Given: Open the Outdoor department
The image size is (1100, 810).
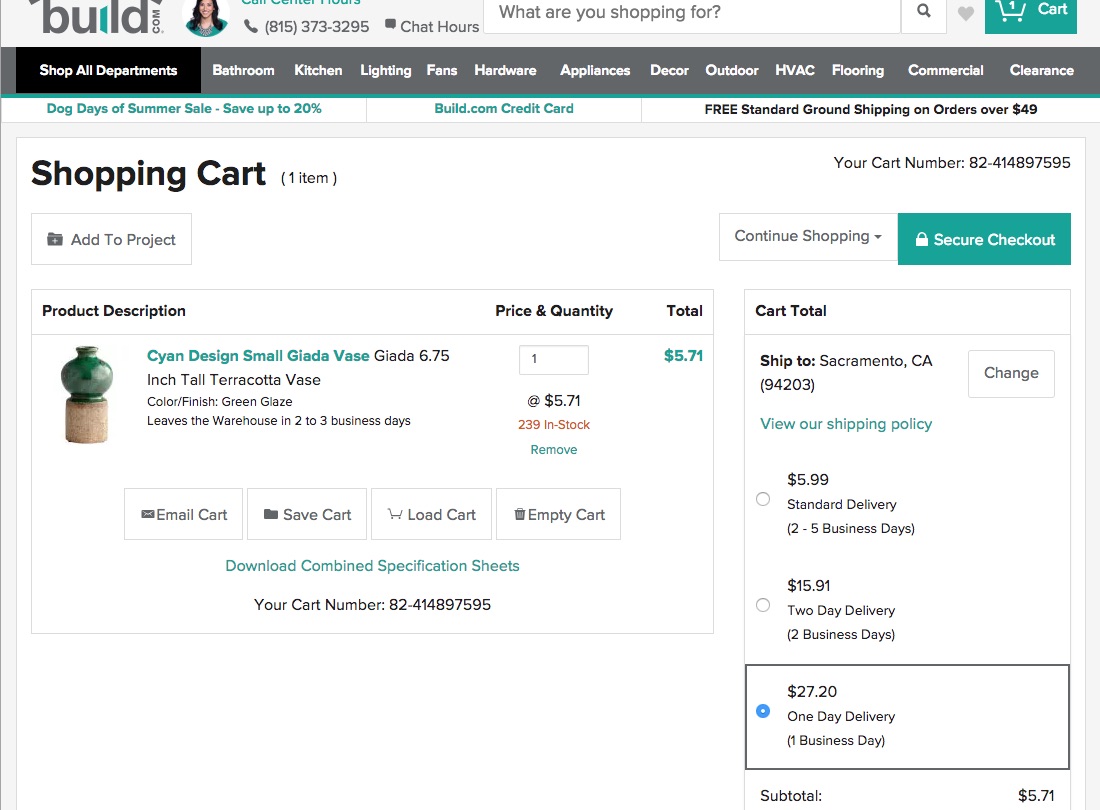Looking at the screenshot, I should tap(732, 70).
